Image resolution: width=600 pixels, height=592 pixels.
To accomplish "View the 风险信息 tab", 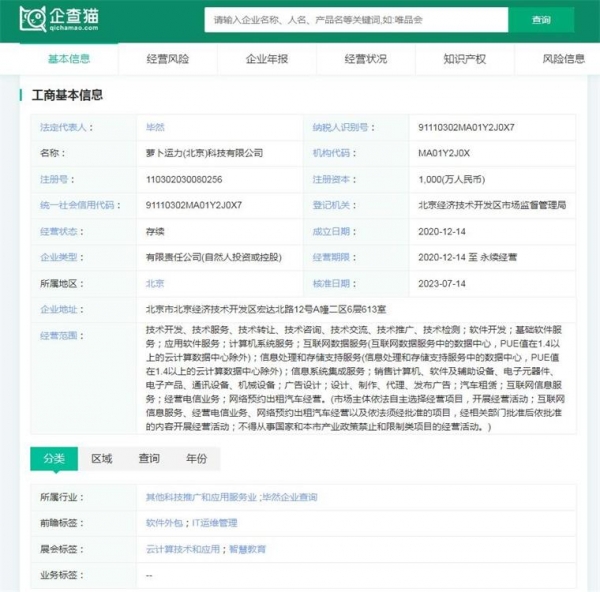I will pyautogui.click(x=563, y=59).
